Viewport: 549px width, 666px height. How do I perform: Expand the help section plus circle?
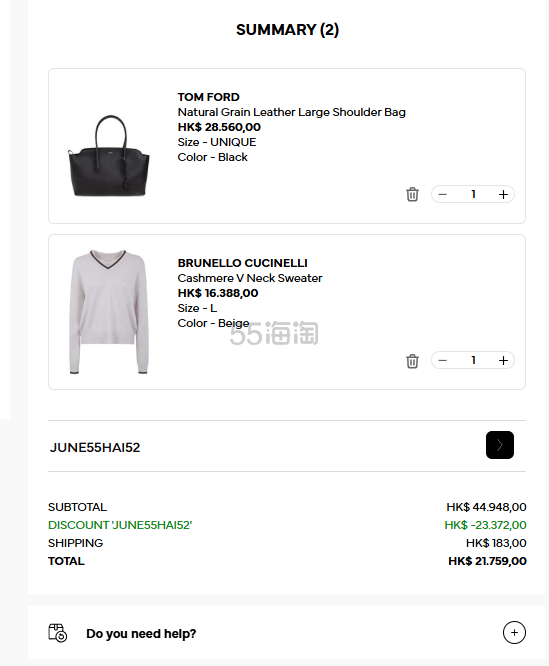click(514, 632)
